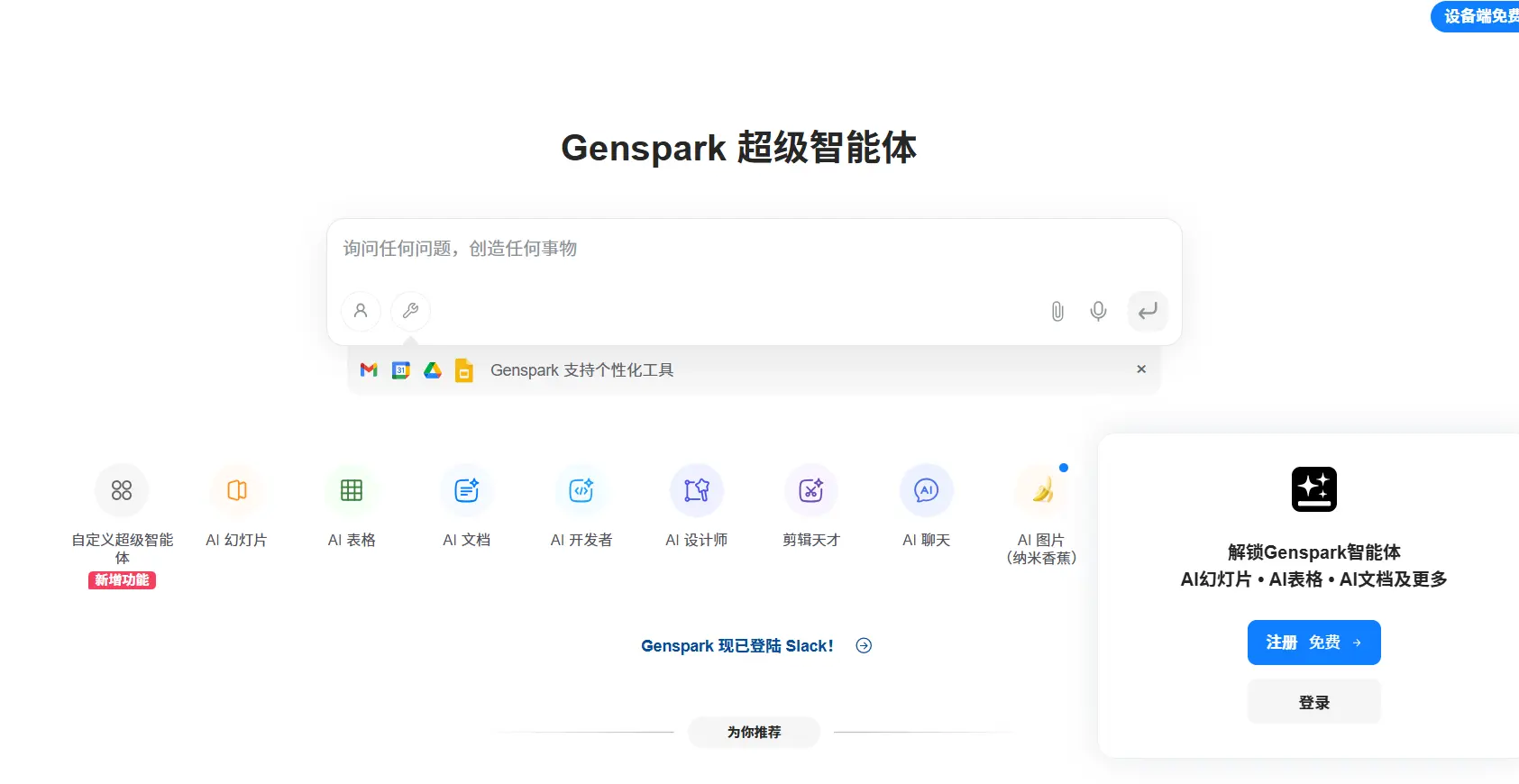
Task: Open the custom super agent icon
Action: [122, 490]
